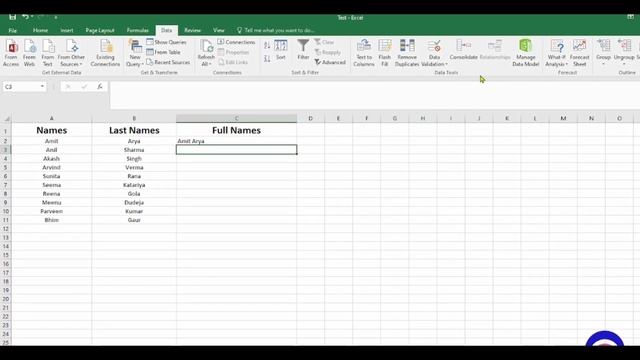Viewport: 640px width, 360px height.
Task: Open the File tab
Action: coord(13,30)
